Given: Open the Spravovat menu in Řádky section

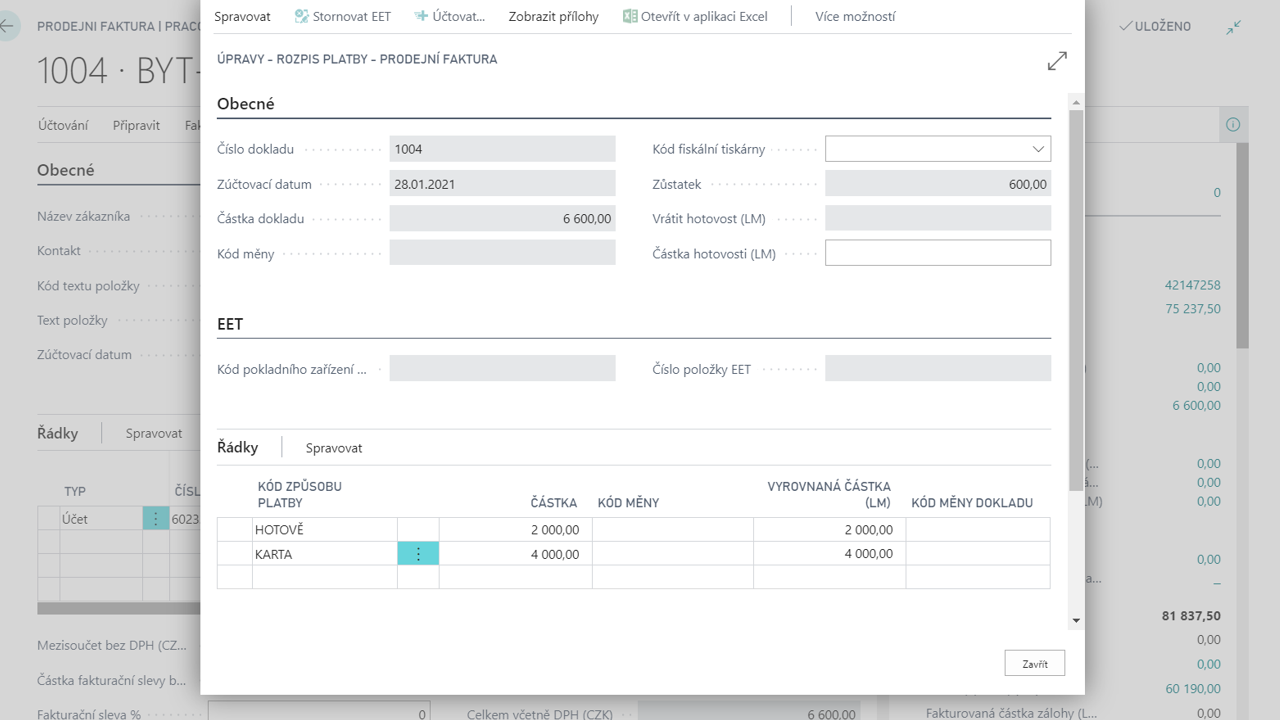Looking at the screenshot, I should pyautogui.click(x=334, y=448).
